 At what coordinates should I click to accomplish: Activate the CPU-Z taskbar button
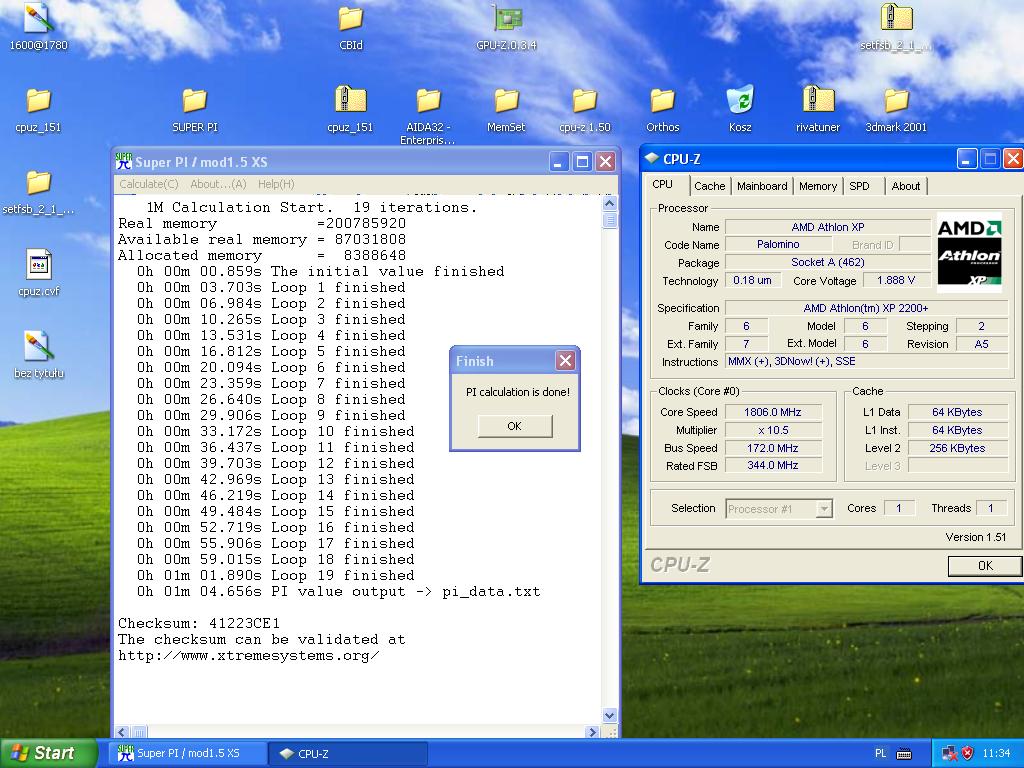coord(349,754)
